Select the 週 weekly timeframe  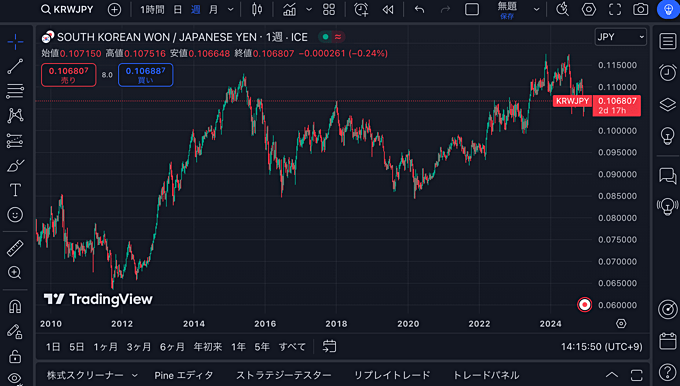[x=196, y=9]
